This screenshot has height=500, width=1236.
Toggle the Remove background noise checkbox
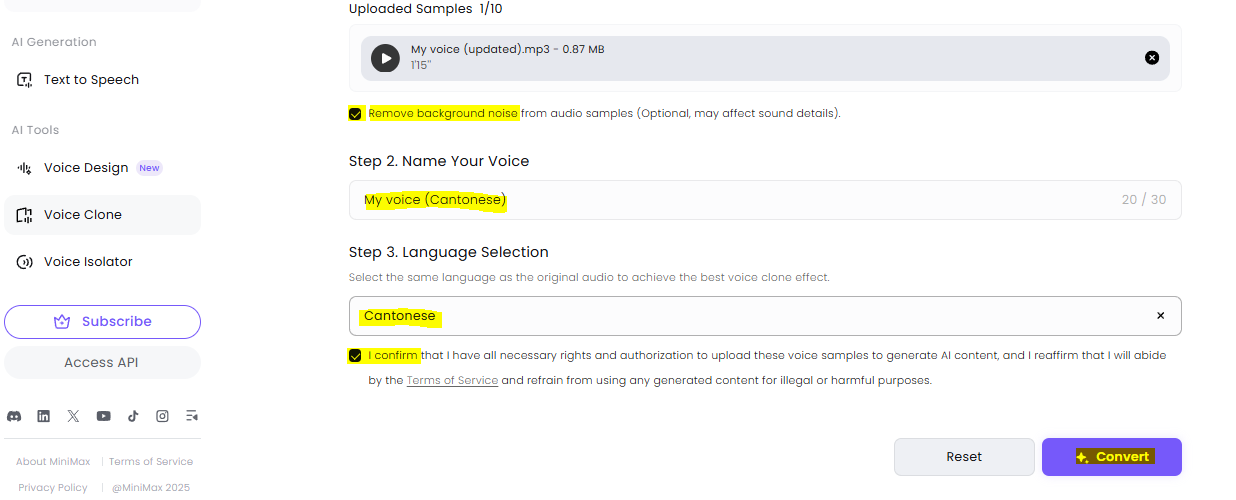point(355,114)
